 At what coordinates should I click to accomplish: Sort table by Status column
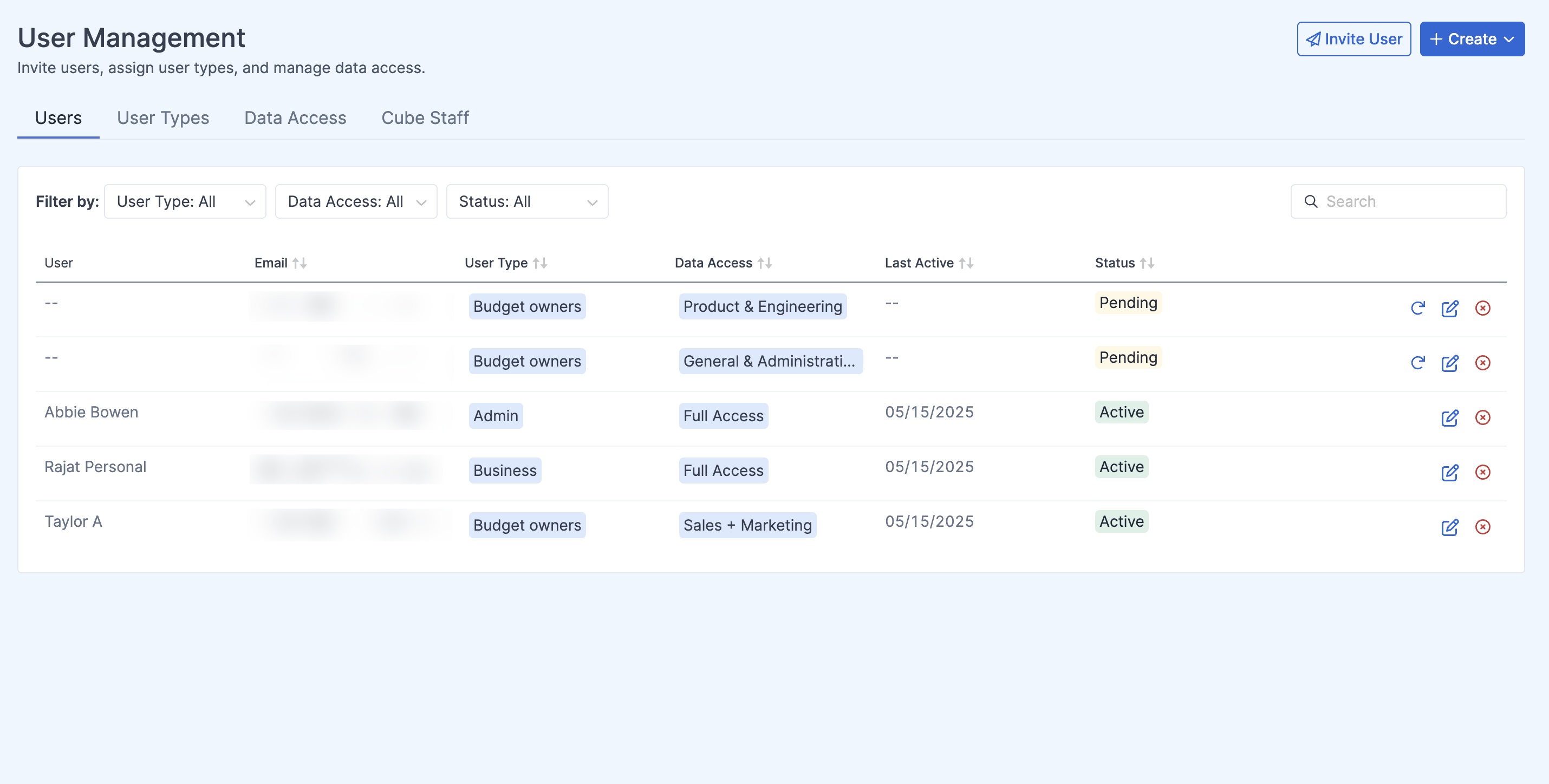click(1147, 263)
